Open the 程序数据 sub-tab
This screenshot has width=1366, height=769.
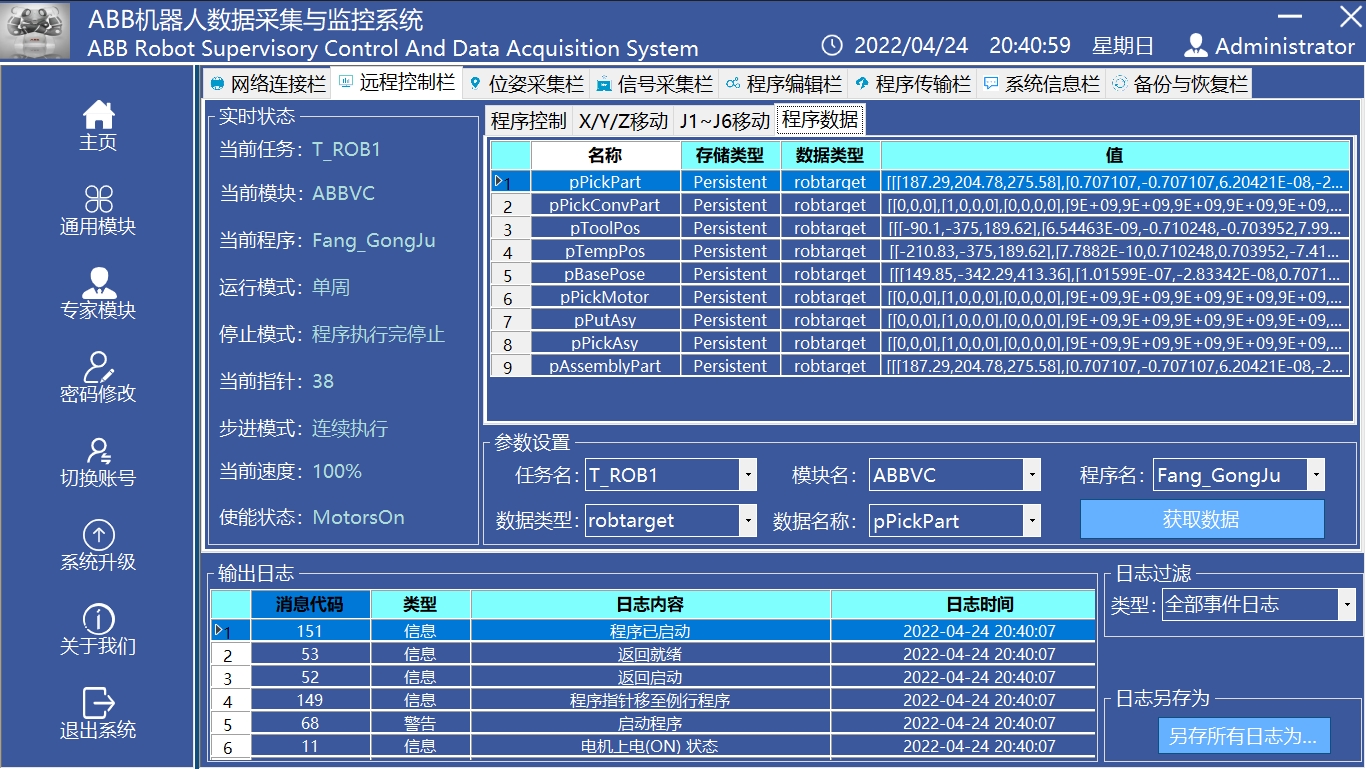(x=820, y=120)
